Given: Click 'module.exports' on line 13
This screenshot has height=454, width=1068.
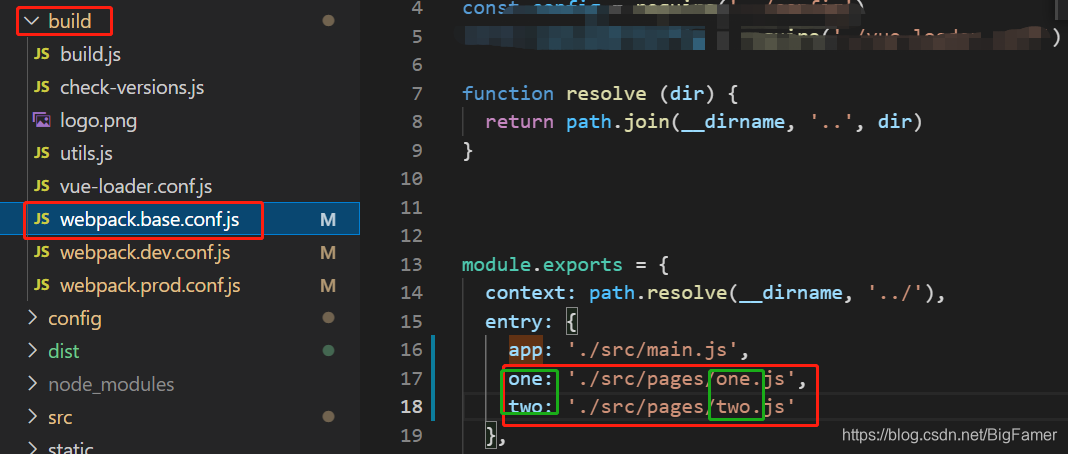Looking at the screenshot, I should (542, 265).
